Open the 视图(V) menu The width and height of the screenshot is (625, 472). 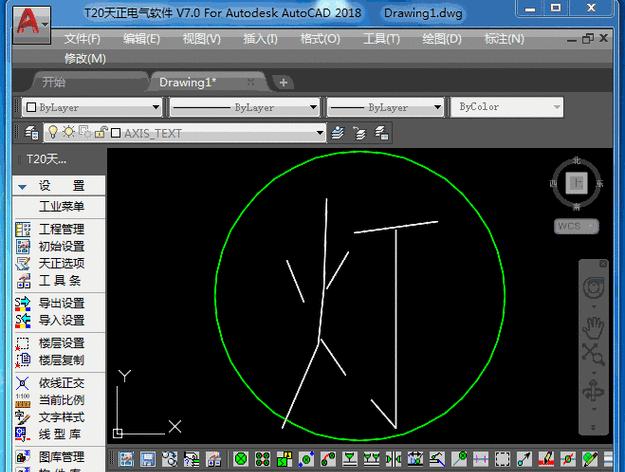[201, 39]
